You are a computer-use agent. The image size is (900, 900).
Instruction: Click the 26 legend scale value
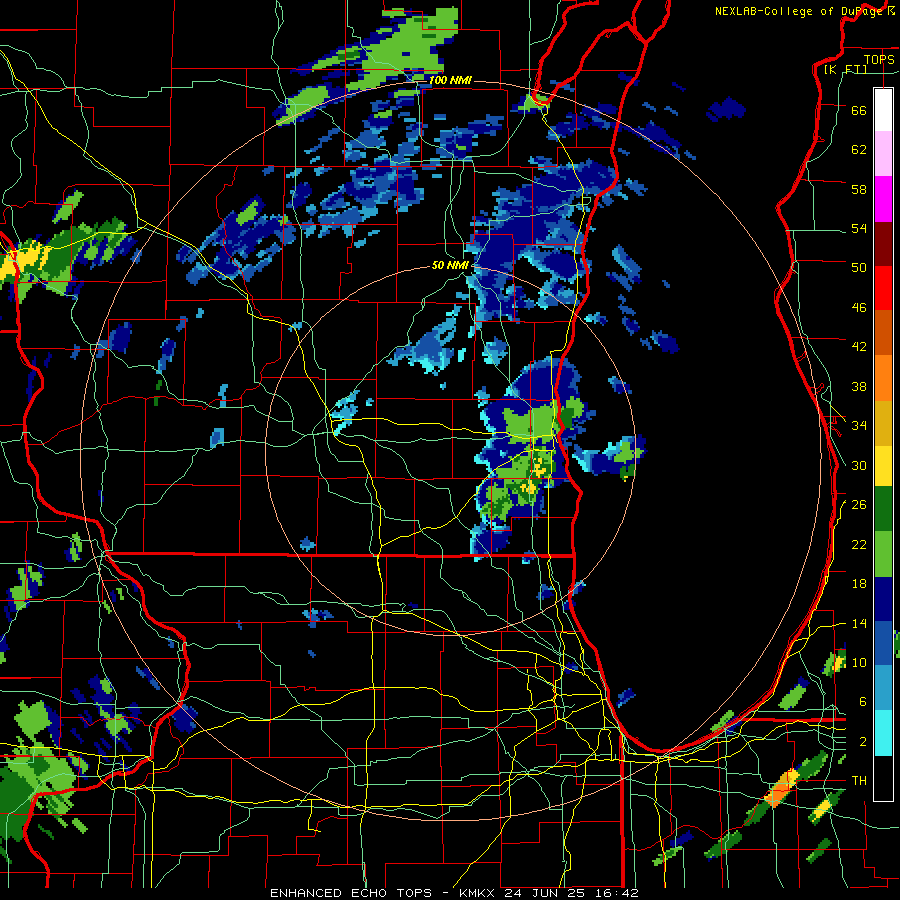(x=859, y=505)
